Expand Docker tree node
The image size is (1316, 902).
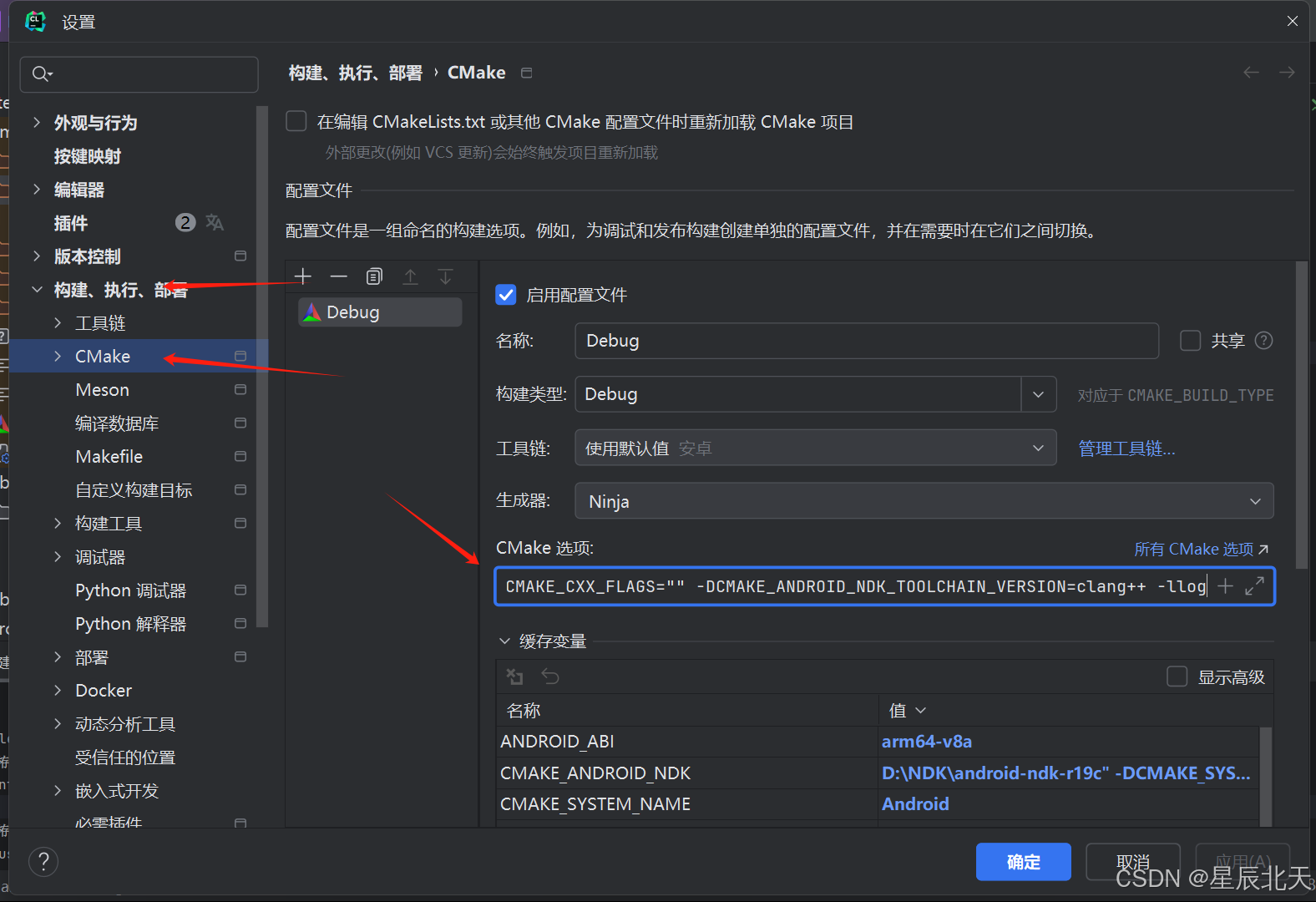[58, 690]
